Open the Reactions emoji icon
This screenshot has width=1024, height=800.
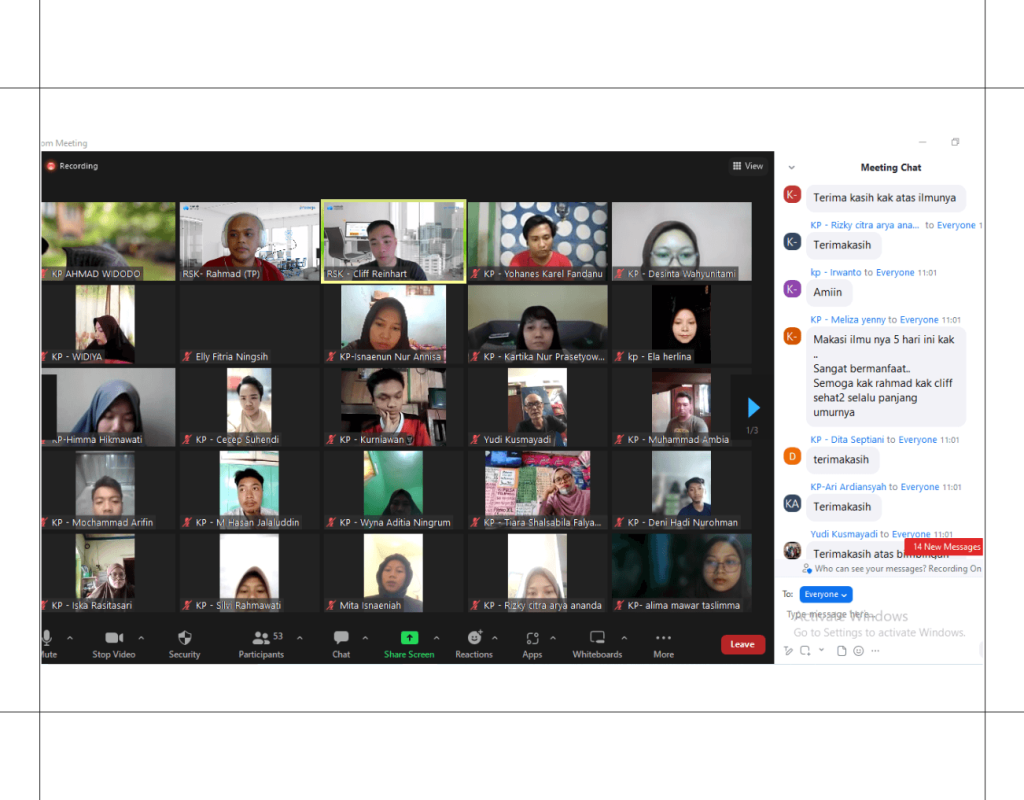[x=474, y=638]
